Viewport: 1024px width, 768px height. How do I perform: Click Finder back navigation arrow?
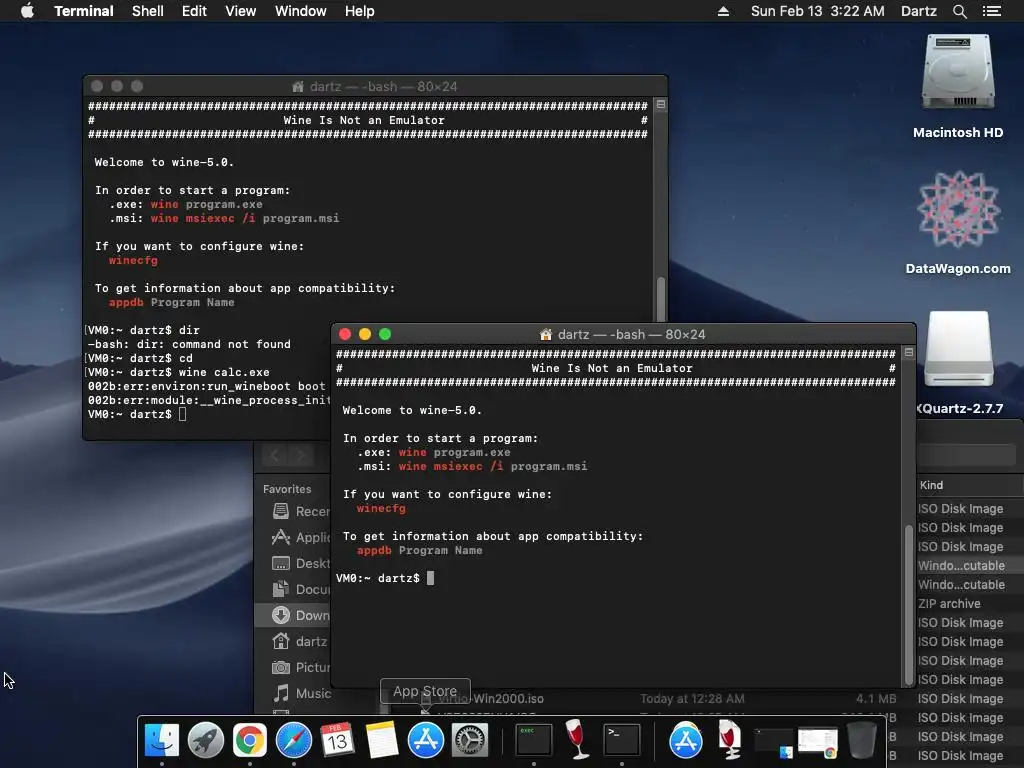pos(276,455)
